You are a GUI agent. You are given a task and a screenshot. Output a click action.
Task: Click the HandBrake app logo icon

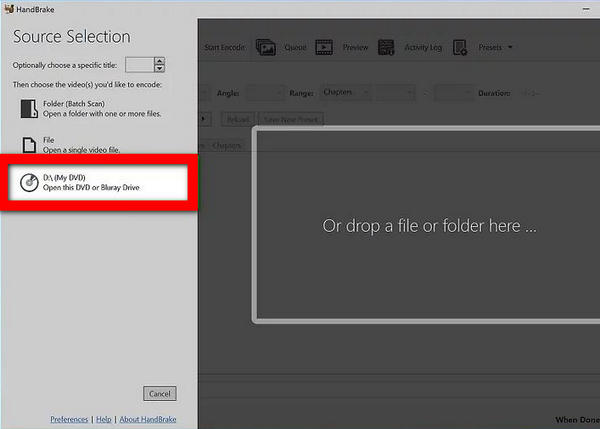9,8
